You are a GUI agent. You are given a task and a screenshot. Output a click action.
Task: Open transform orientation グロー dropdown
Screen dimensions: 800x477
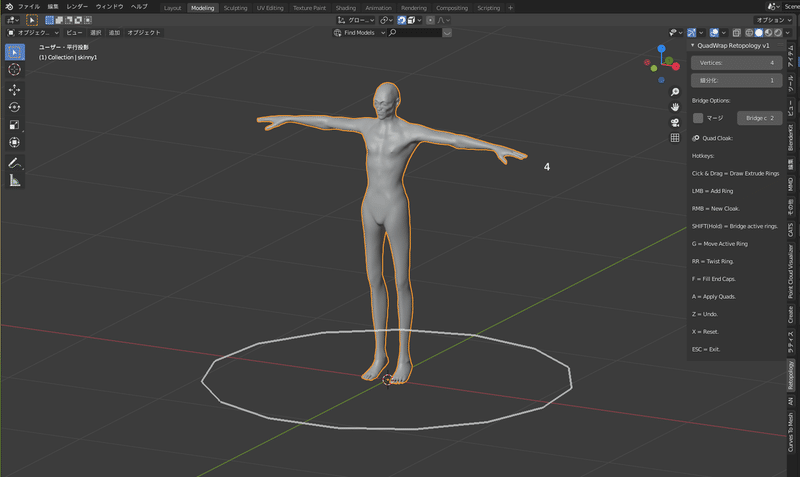click(356, 20)
